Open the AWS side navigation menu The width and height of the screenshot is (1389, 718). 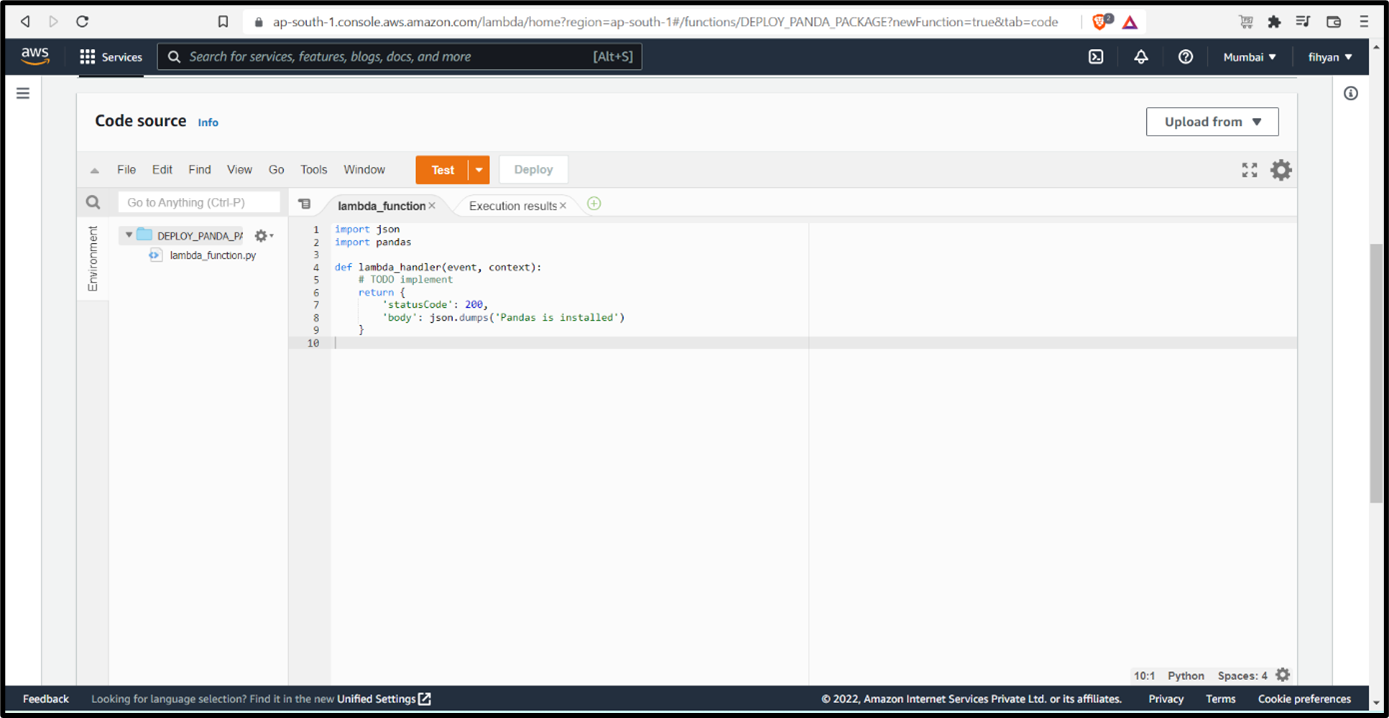(23, 93)
